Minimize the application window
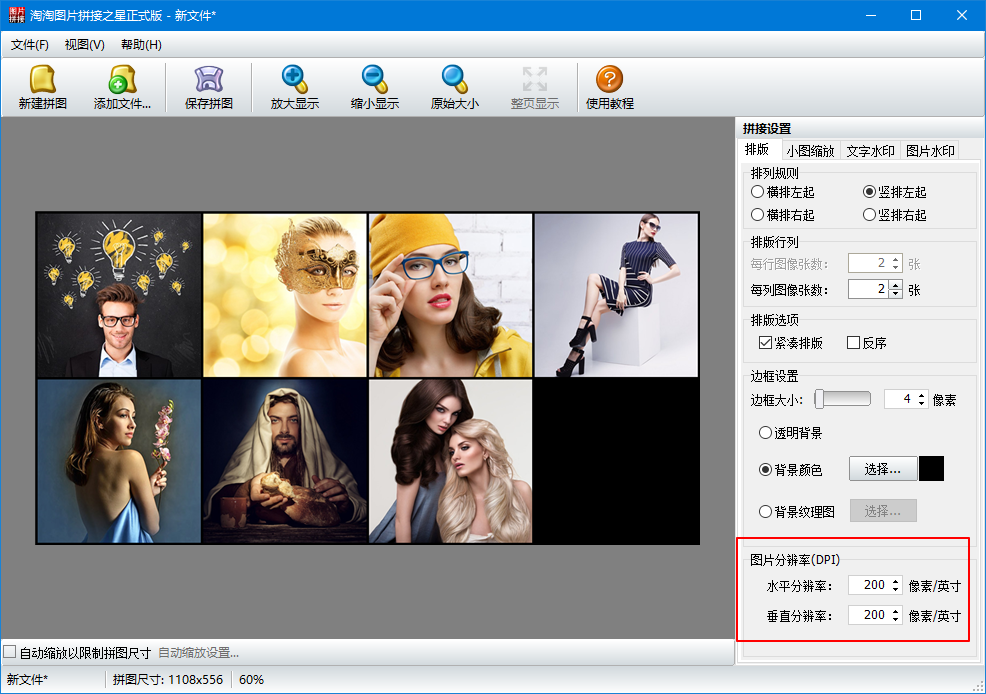986x694 pixels. coord(871,15)
